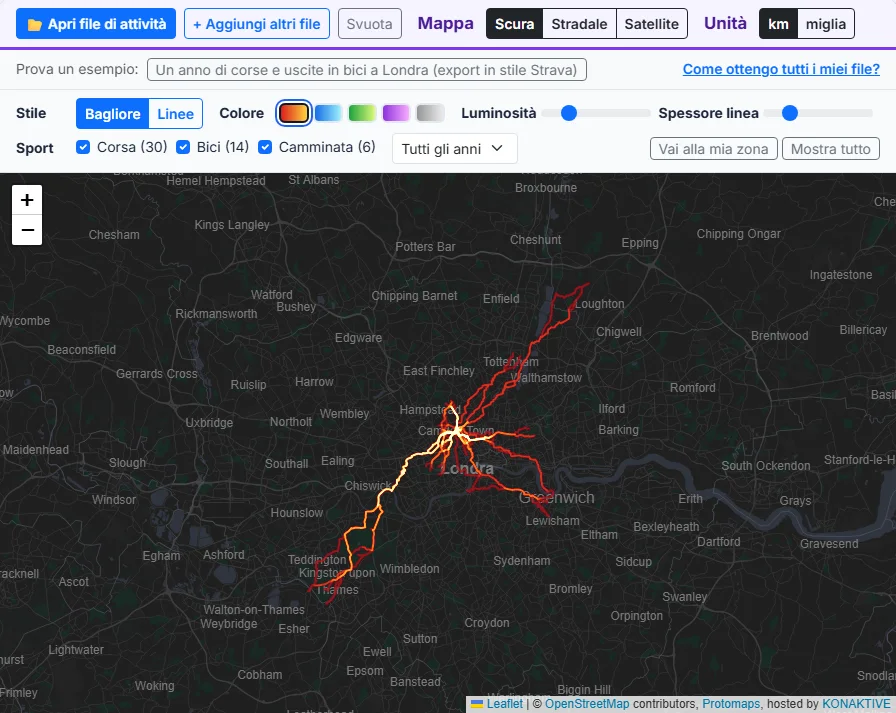
Task: Click Vai alla mia zona button
Action: pos(713,149)
